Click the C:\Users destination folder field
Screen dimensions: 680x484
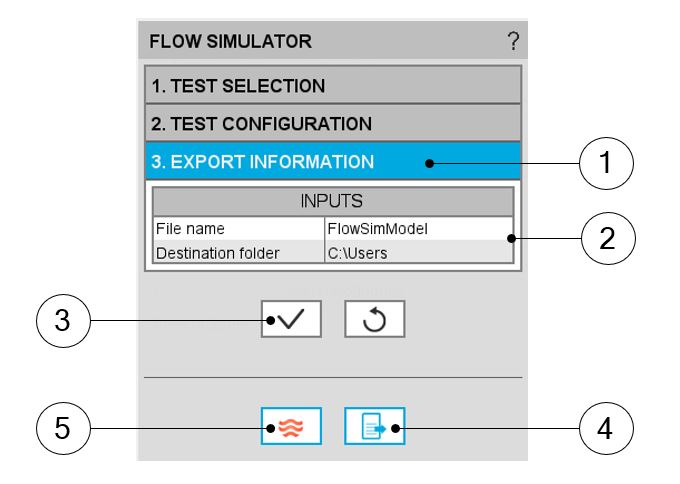tap(417, 253)
